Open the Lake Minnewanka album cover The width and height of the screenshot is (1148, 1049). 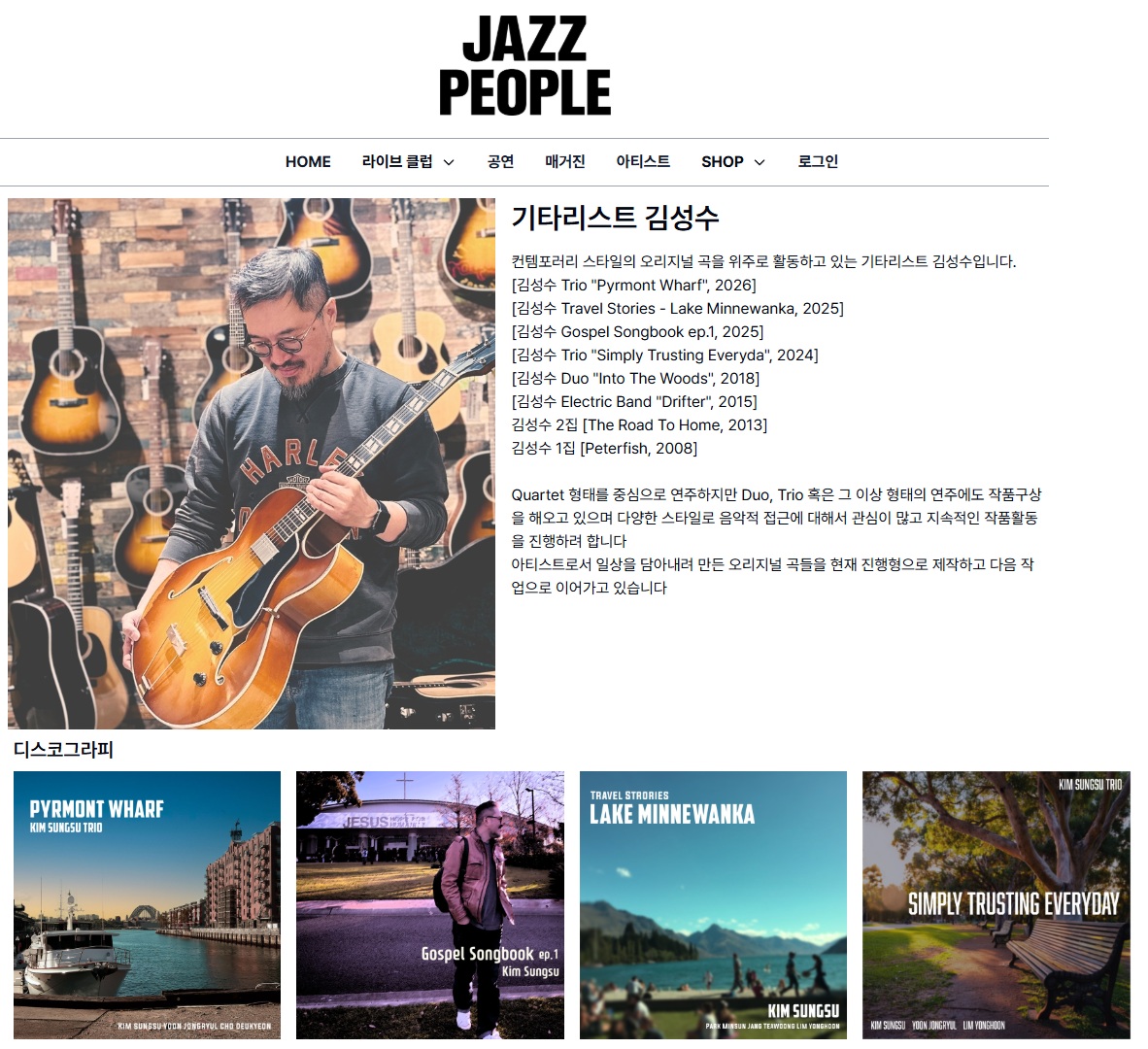(x=713, y=905)
